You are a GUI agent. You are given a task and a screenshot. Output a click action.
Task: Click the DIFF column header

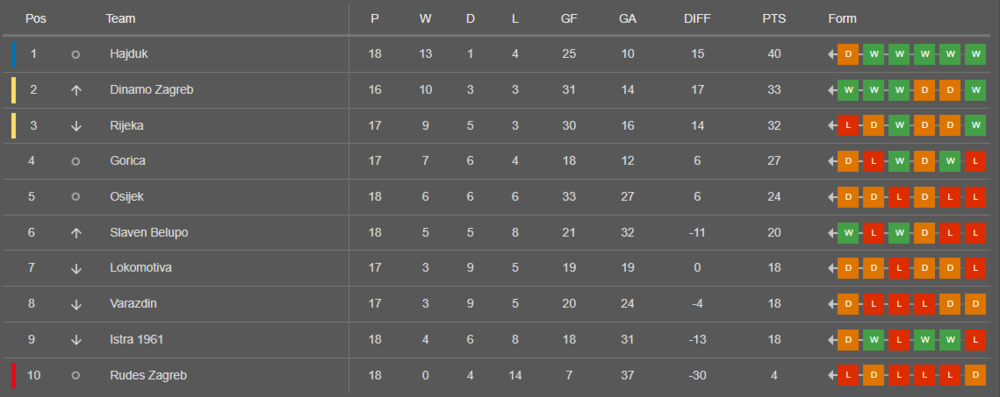click(697, 19)
